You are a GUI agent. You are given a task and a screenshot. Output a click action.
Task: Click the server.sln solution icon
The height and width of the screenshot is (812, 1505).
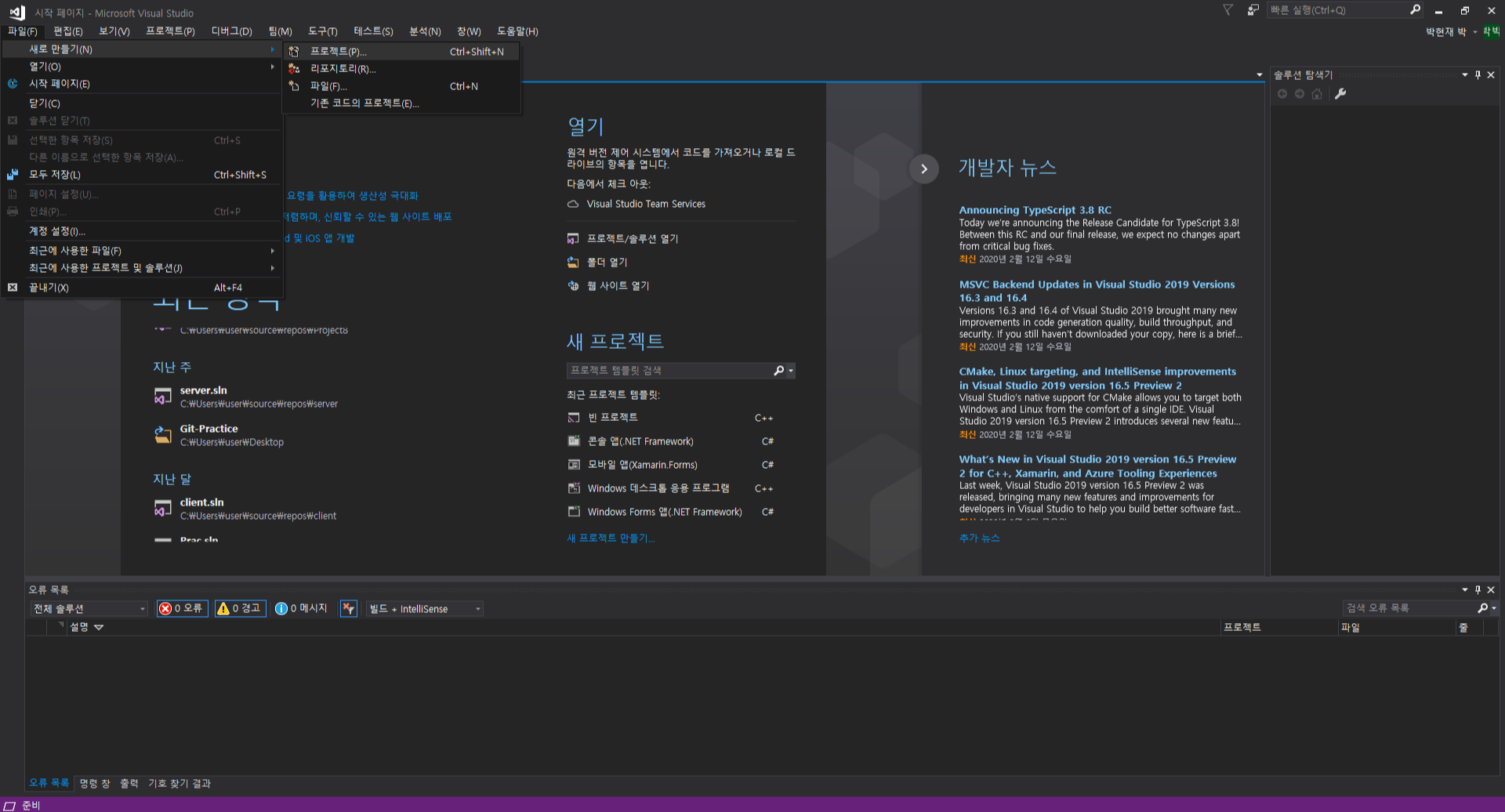pyautogui.click(x=162, y=397)
